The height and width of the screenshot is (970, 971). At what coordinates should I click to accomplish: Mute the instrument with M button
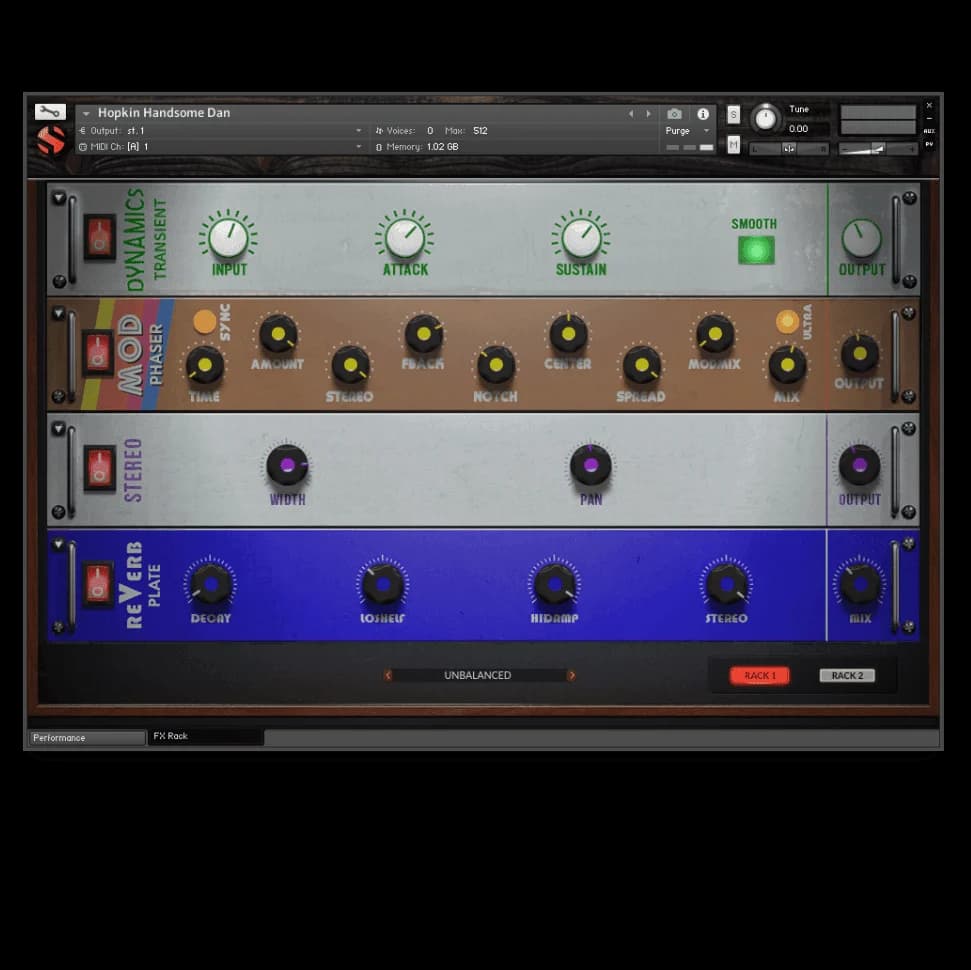[x=734, y=145]
